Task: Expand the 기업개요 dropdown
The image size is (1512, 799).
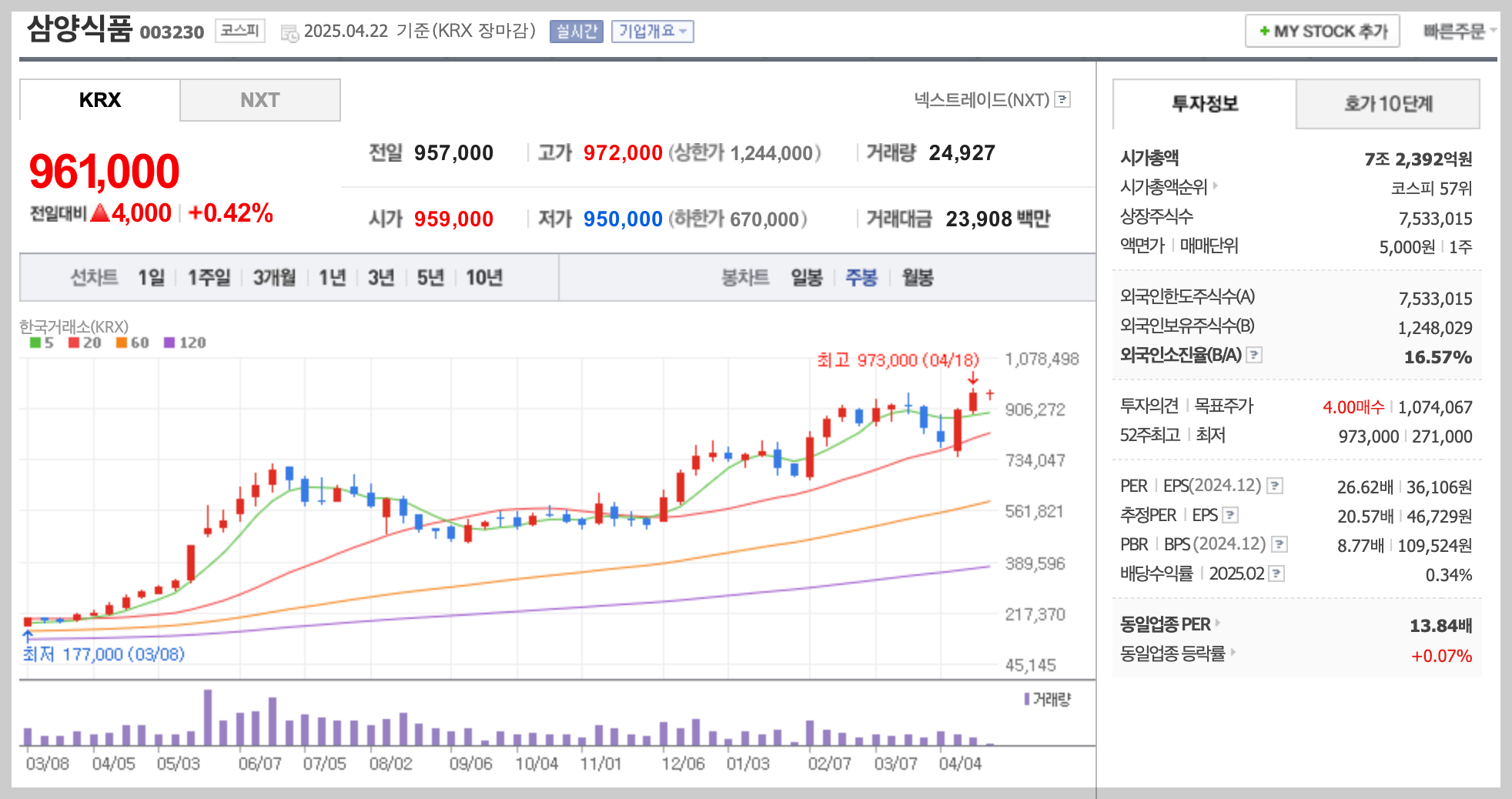Action: click(653, 32)
